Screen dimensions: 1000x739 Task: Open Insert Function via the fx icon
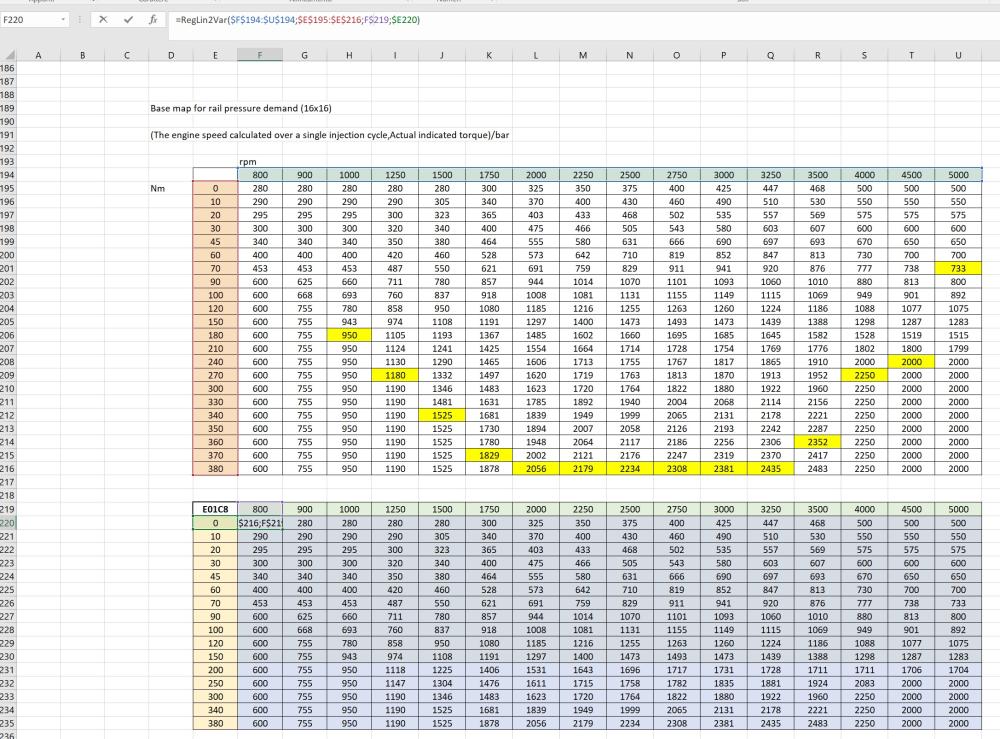tap(152, 20)
